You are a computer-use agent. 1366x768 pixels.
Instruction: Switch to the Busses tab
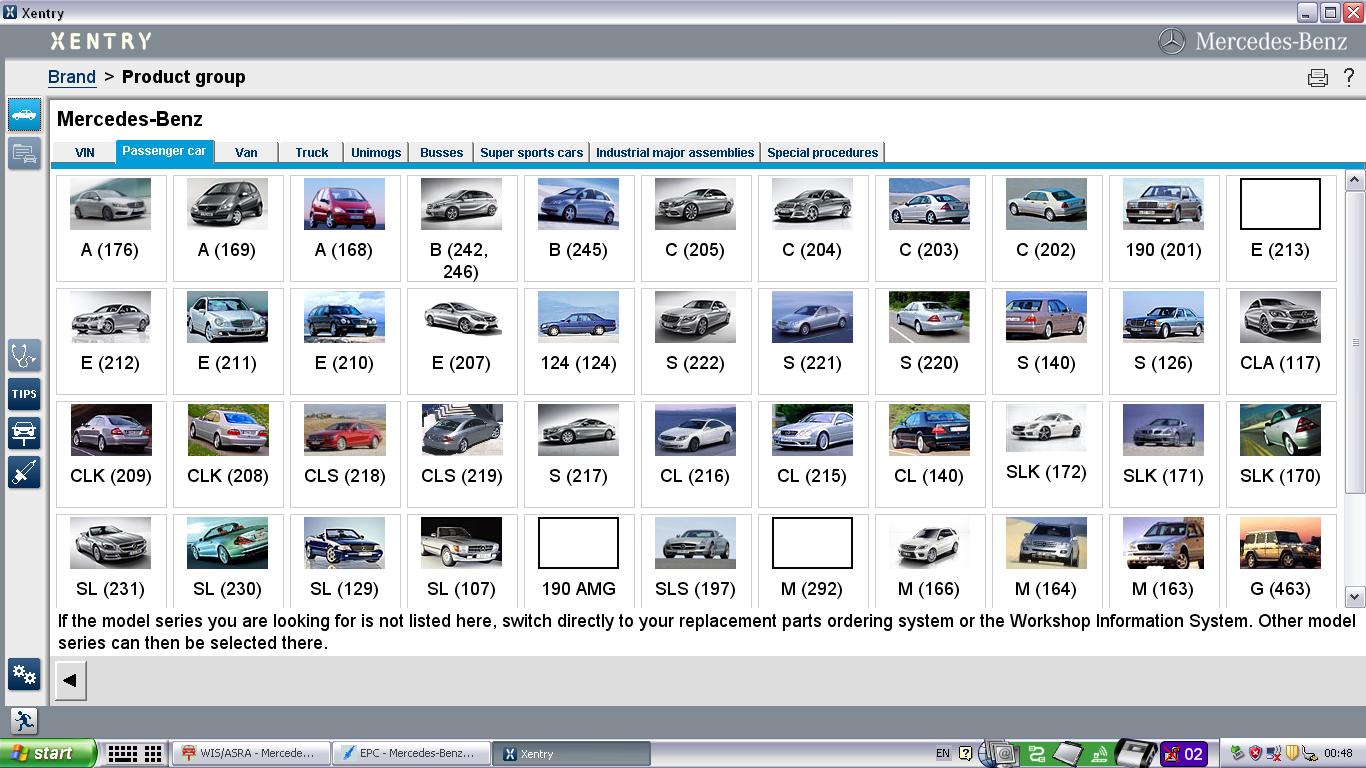coord(441,153)
